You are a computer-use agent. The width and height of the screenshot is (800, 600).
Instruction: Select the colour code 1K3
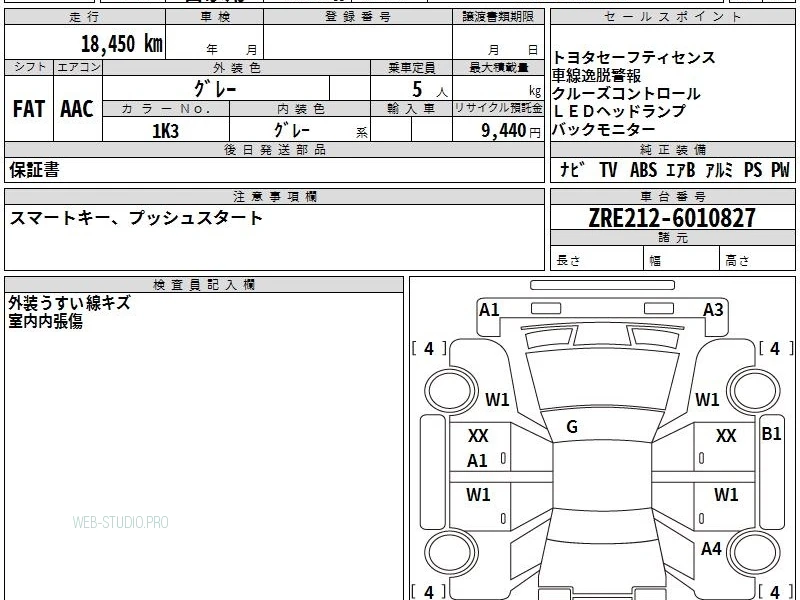(166, 131)
